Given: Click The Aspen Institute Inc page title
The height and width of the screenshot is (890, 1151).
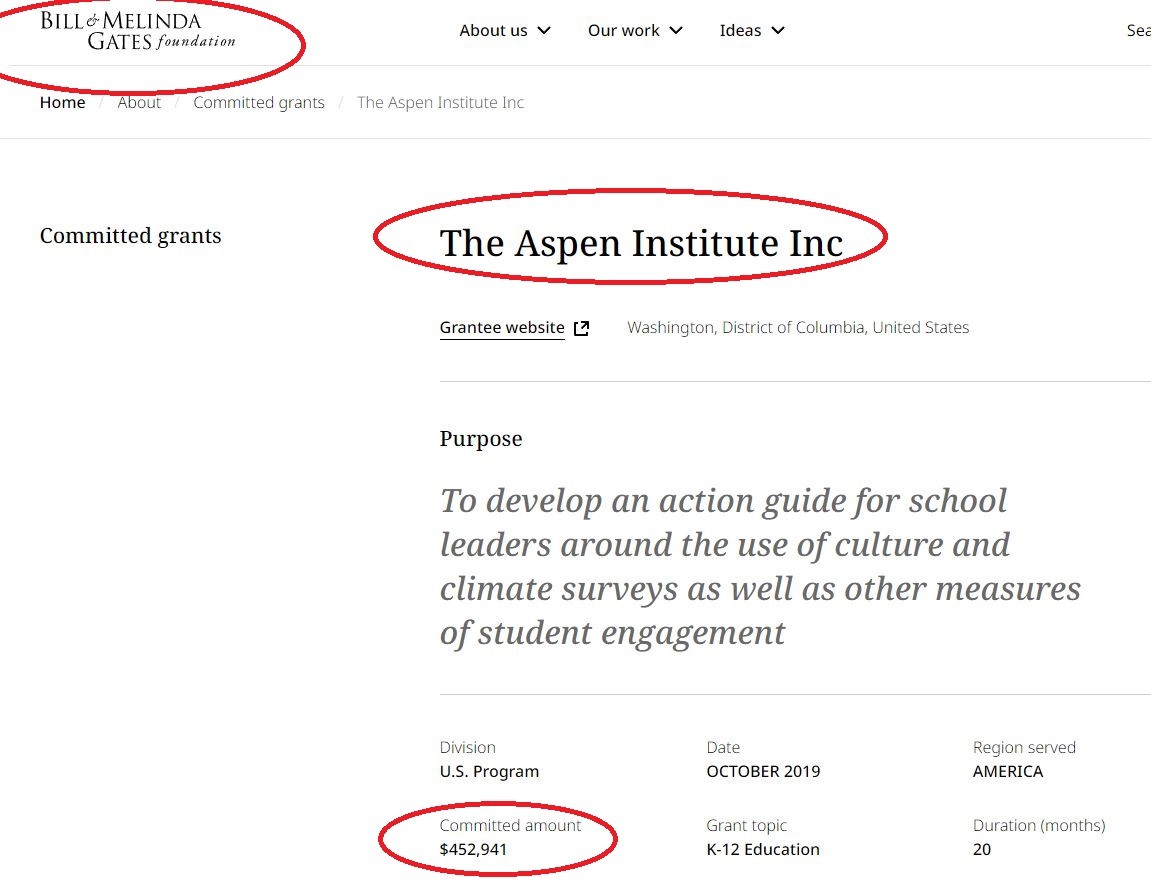Looking at the screenshot, I should [x=642, y=243].
